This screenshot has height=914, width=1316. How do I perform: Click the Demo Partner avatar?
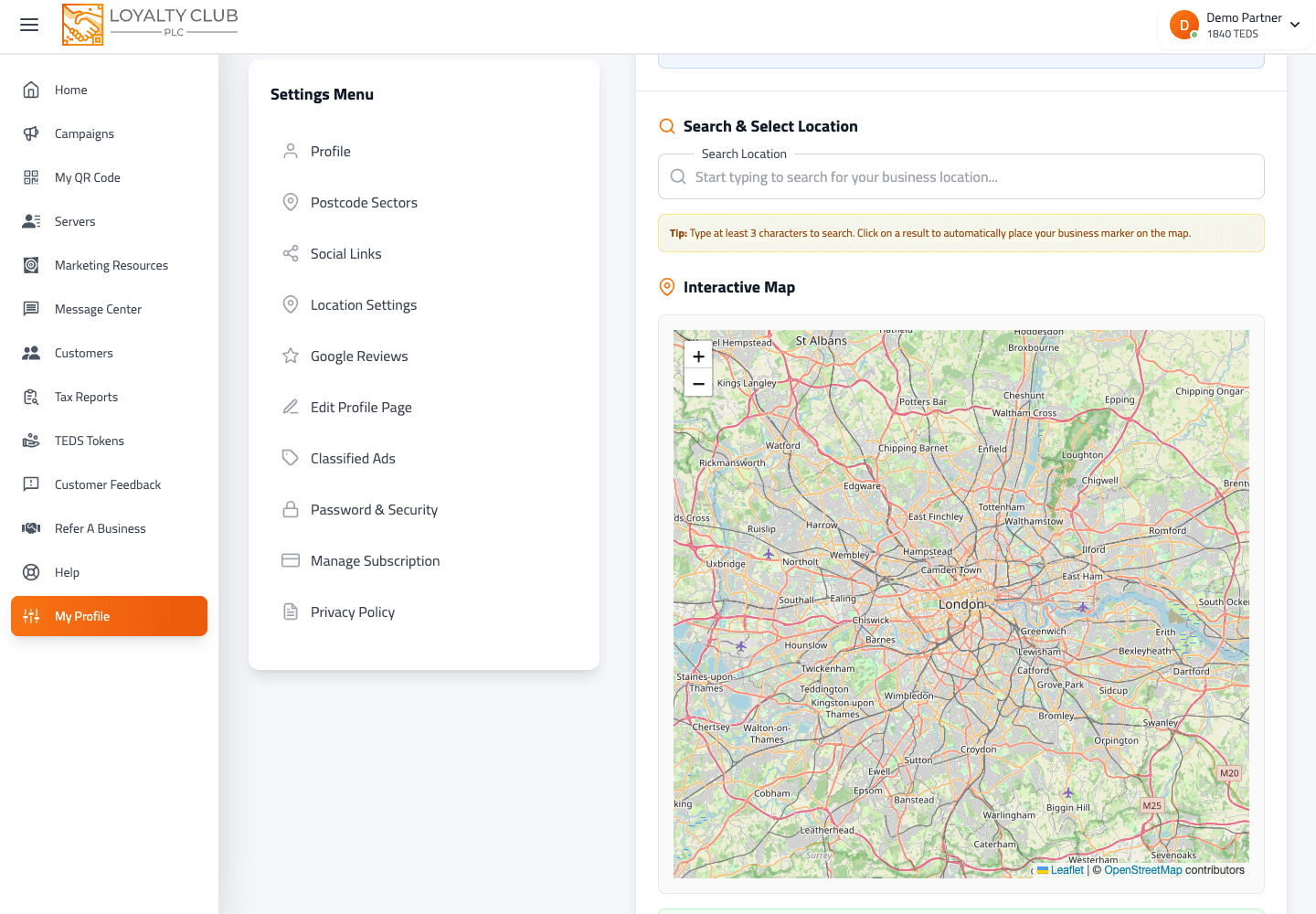point(1184,25)
